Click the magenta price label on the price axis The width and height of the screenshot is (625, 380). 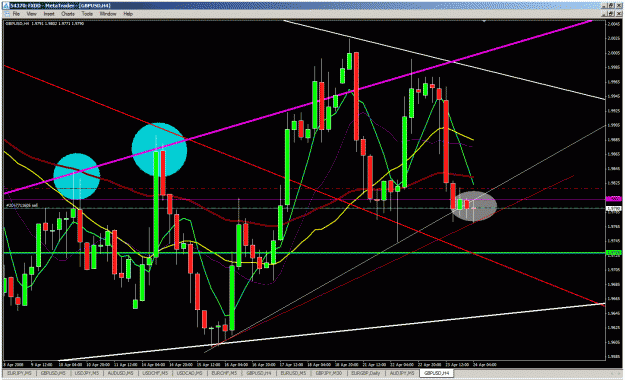tap(613, 199)
